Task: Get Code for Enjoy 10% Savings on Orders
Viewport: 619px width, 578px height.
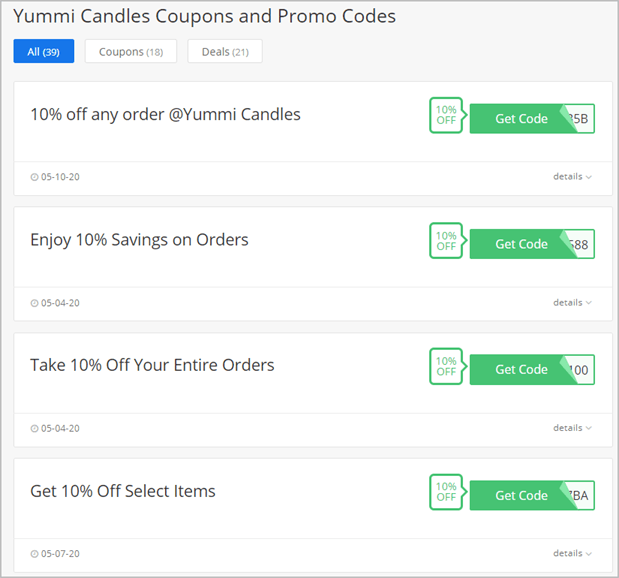Action: [532, 244]
